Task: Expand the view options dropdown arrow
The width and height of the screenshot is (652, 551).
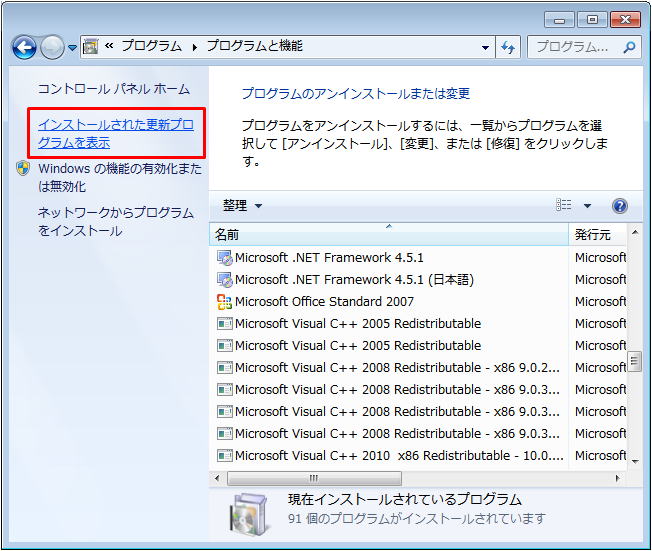Action: click(587, 205)
